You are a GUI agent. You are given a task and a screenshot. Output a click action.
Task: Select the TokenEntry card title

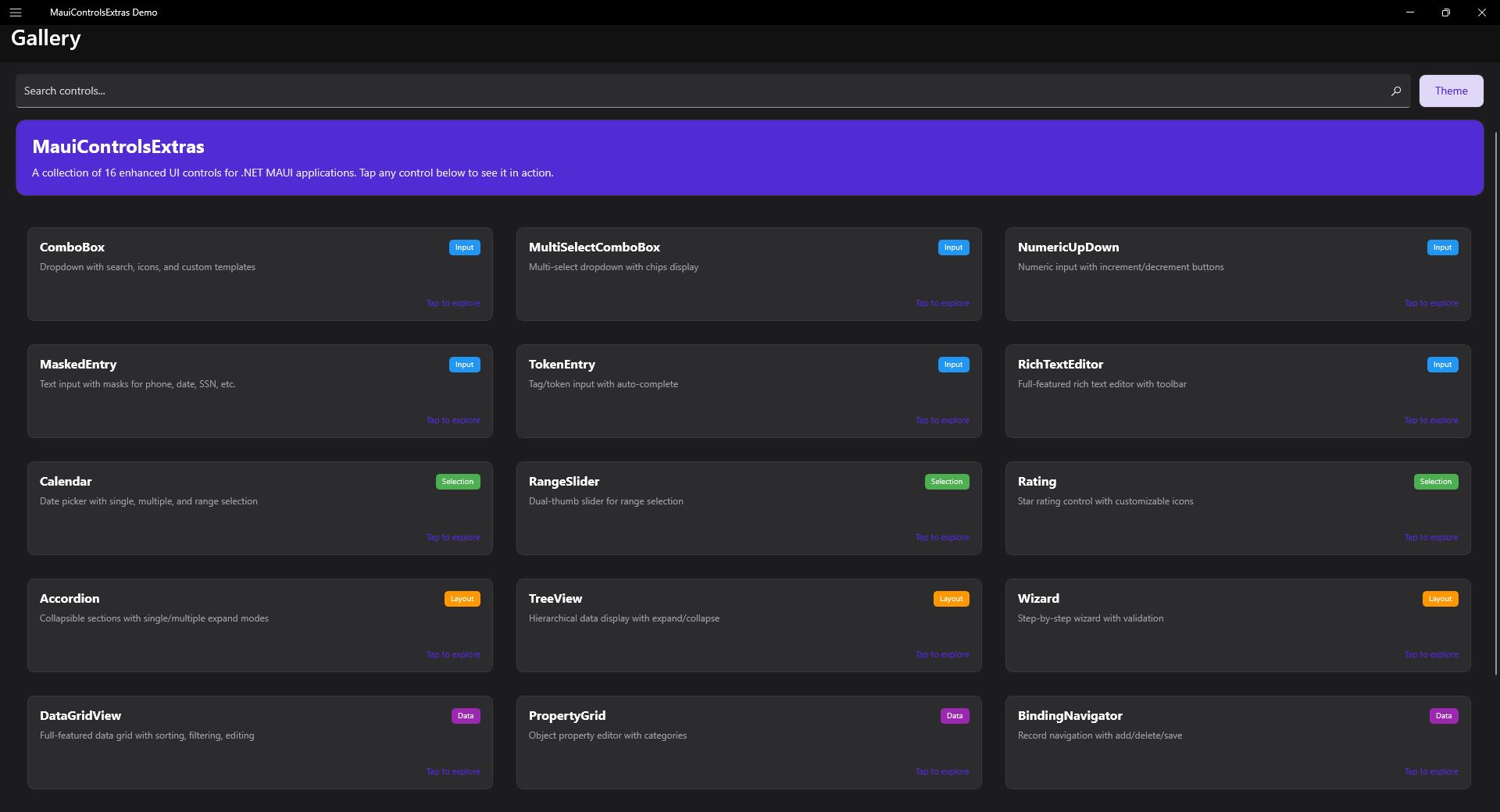click(x=562, y=364)
